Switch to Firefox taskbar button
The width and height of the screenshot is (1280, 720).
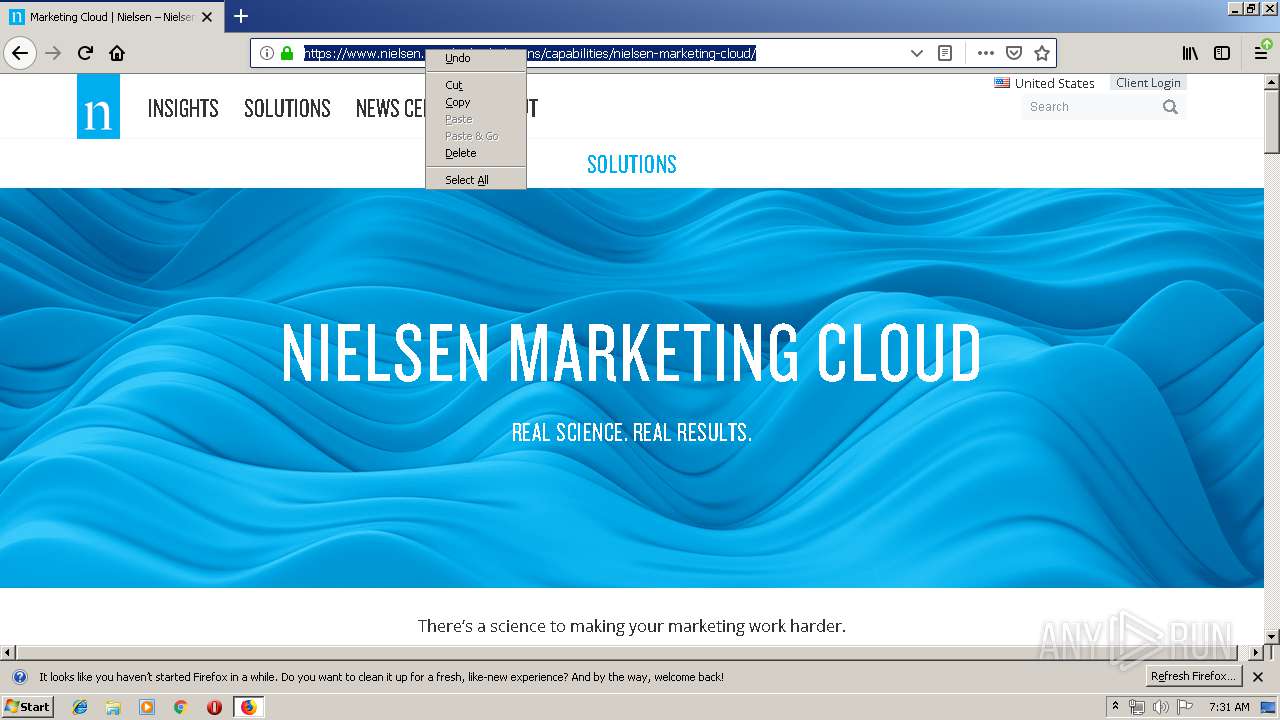(x=248, y=707)
